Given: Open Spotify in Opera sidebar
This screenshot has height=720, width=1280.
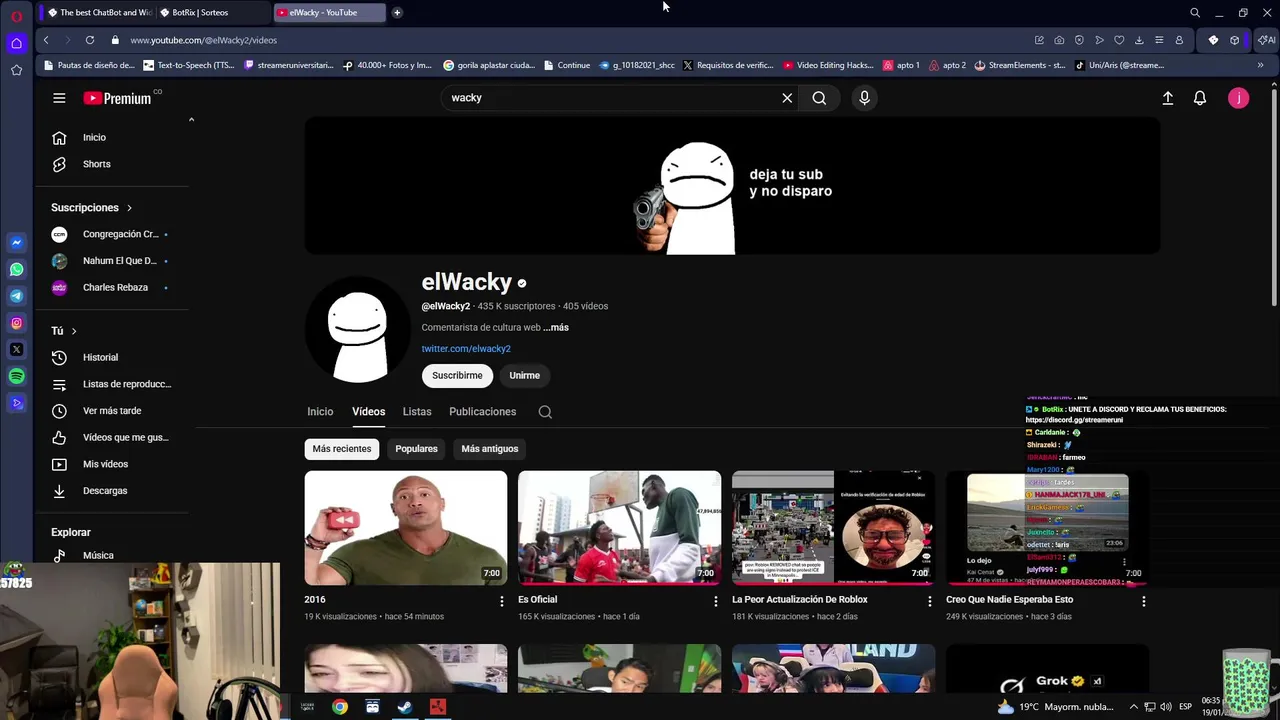Looking at the screenshot, I should point(16,376).
